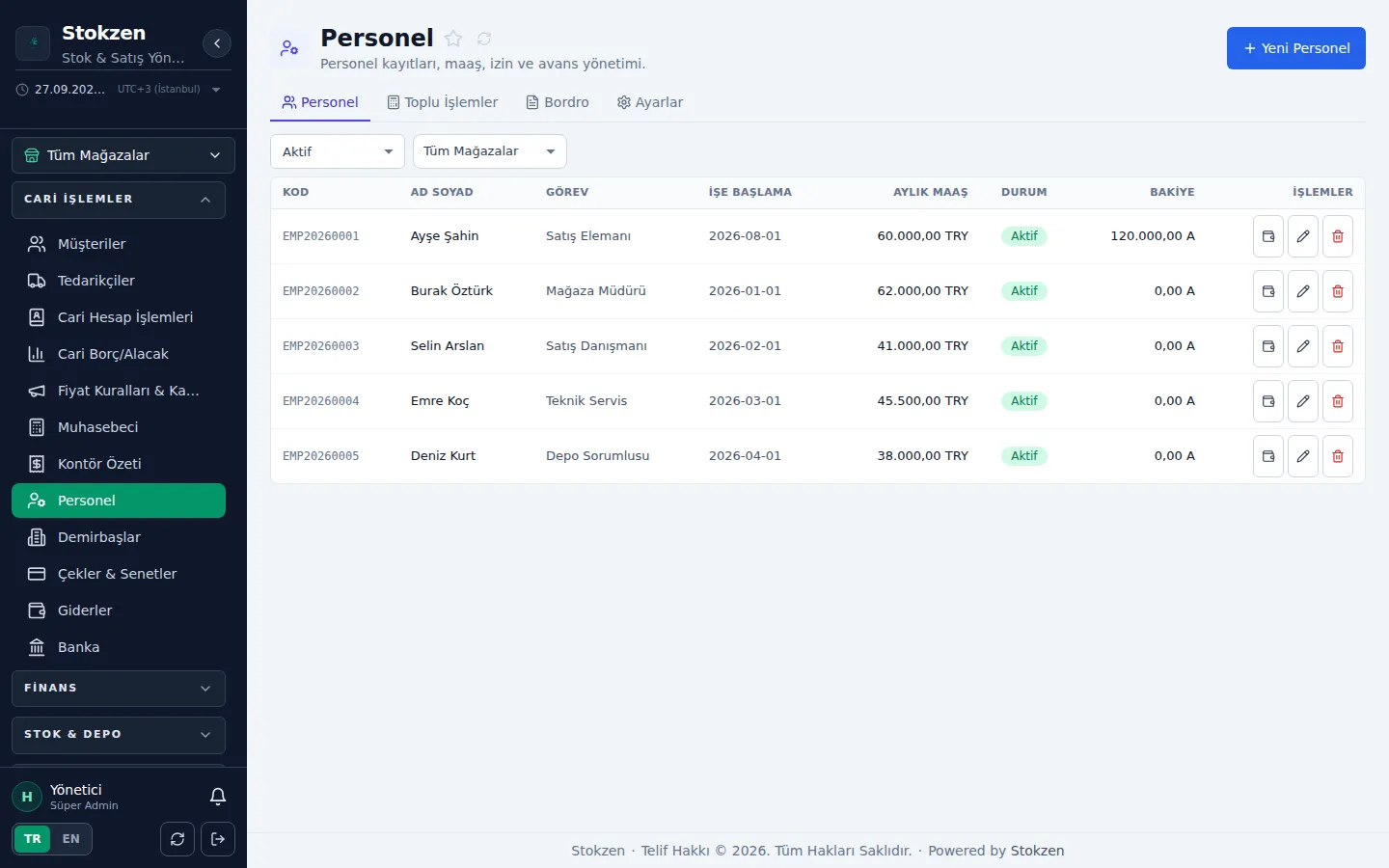1389x868 pixels.
Task: Click log out icon in sidebar footer
Action: click(x=218, y=839)
